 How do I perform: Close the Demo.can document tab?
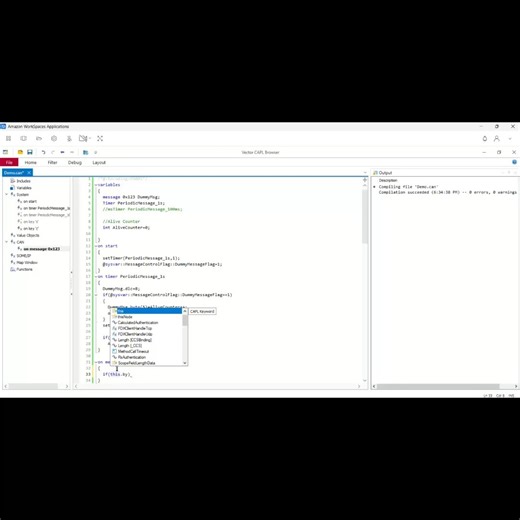tap(29, 172)
